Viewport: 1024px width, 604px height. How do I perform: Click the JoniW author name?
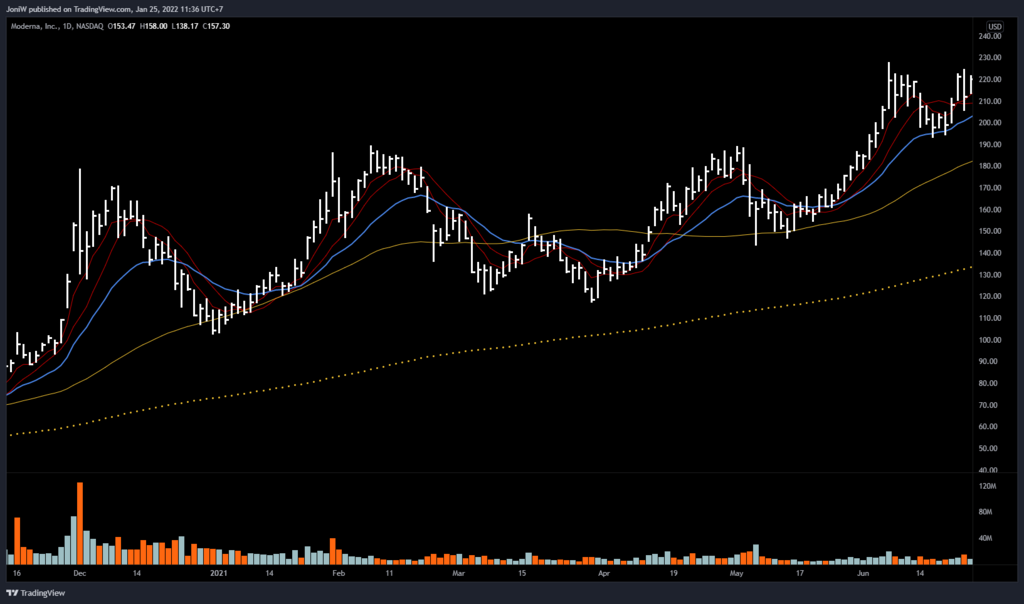tap(17, 9)
